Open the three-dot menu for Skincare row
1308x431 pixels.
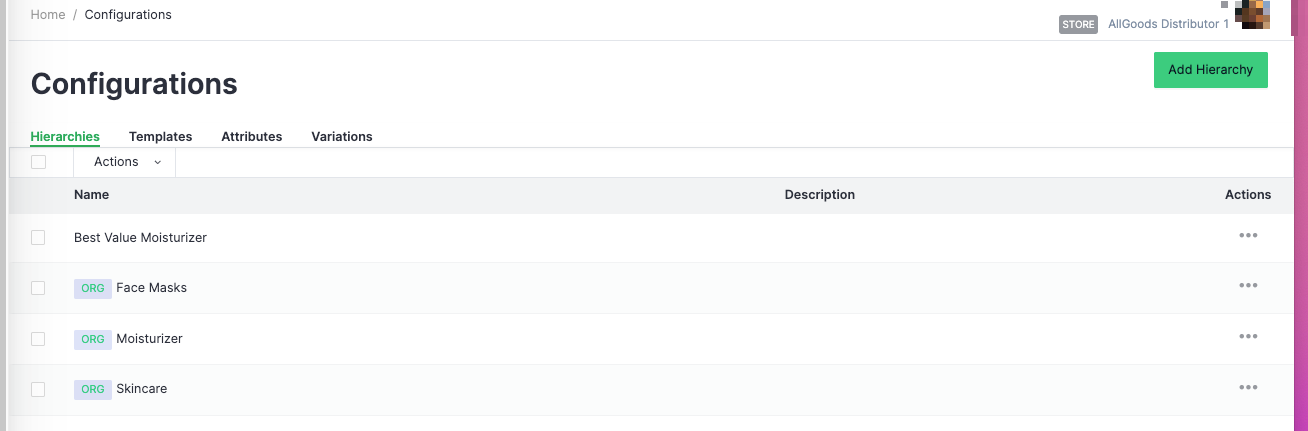(x=1247, y=387)
